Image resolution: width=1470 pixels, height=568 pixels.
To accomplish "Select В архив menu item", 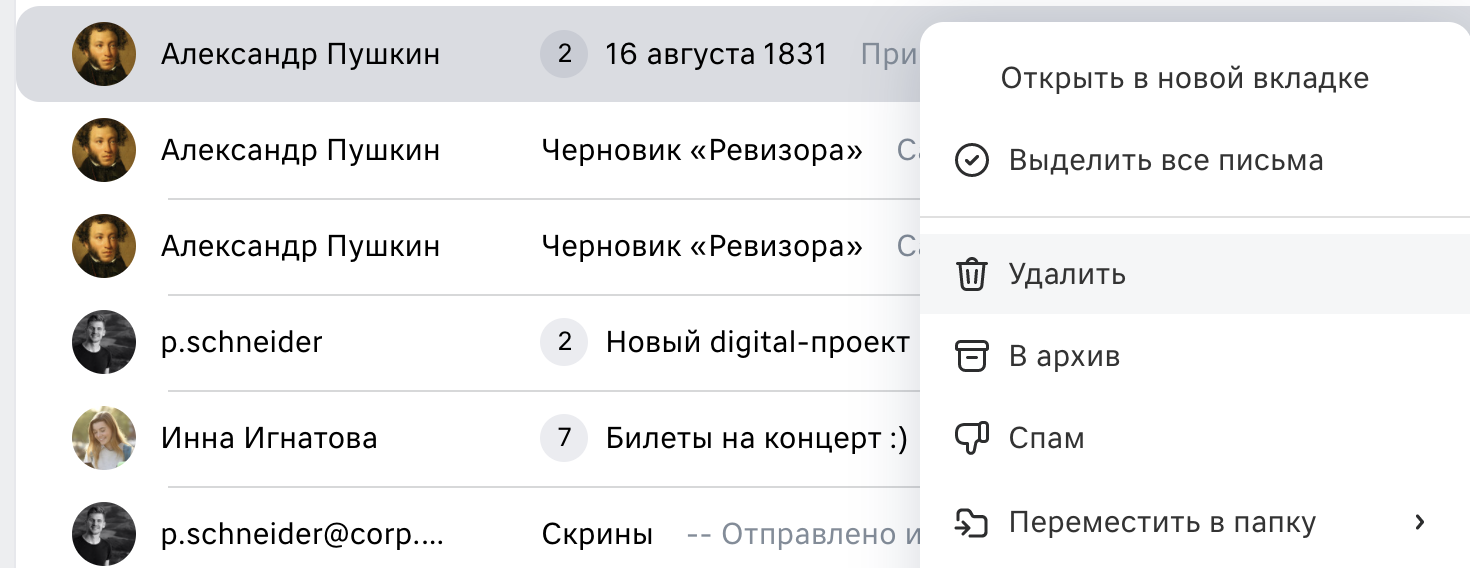I will click(x=1064, y=356).
